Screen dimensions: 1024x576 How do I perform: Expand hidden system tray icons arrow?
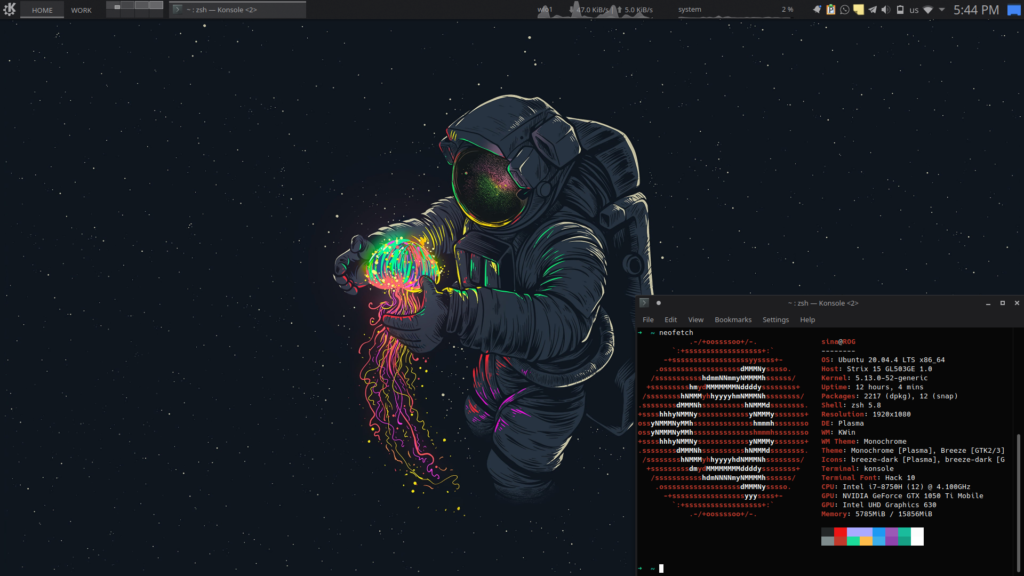click(941, 10)
